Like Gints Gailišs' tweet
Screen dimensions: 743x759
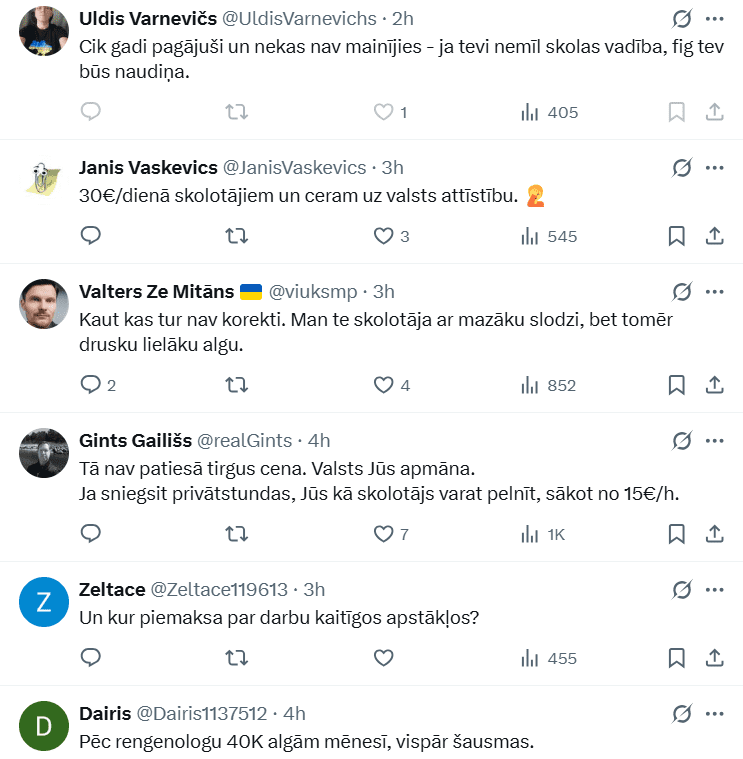tap(383, 534)
